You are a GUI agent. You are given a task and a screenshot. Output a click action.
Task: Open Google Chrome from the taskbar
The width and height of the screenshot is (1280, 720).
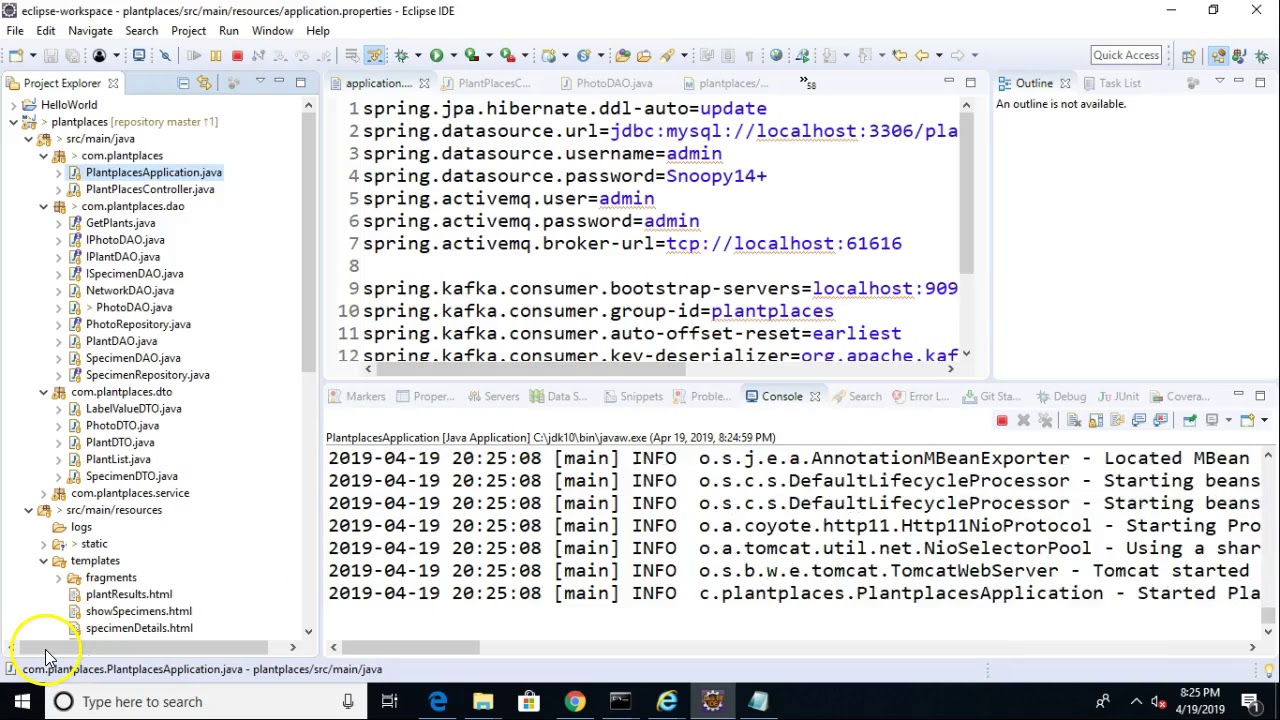[x=574, y=701]
